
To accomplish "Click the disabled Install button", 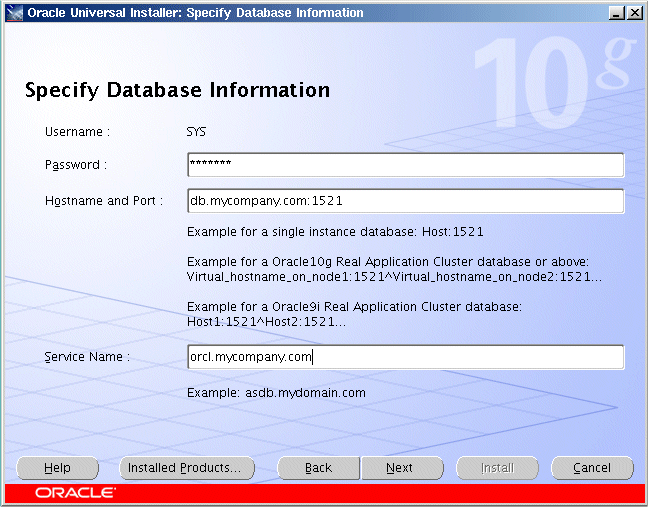I will (x=497, y=468).
